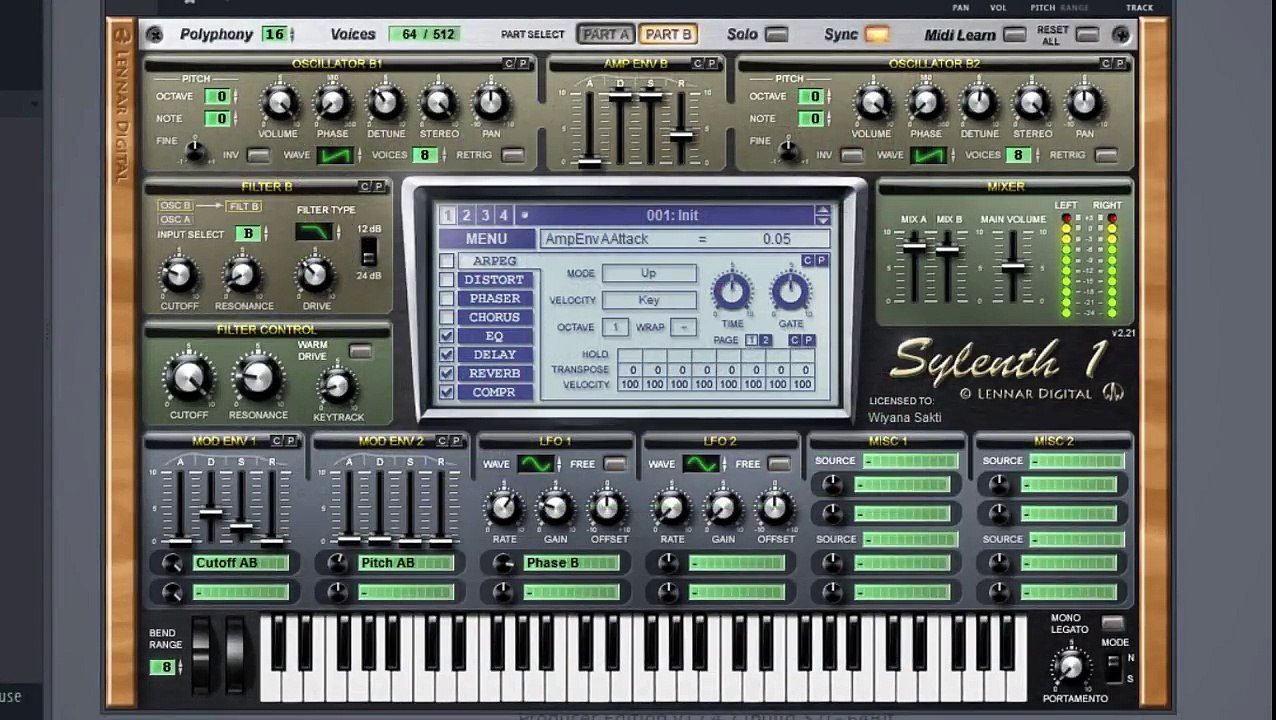Select PART A tab
This screenshot has height=720, width=1276.
[x=606, y=34]
